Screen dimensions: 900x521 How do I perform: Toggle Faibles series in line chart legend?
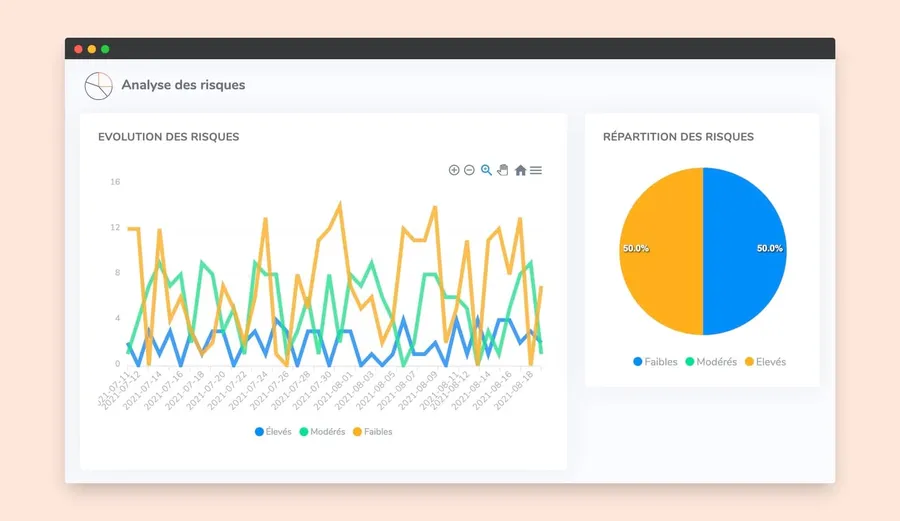(373, 431)
